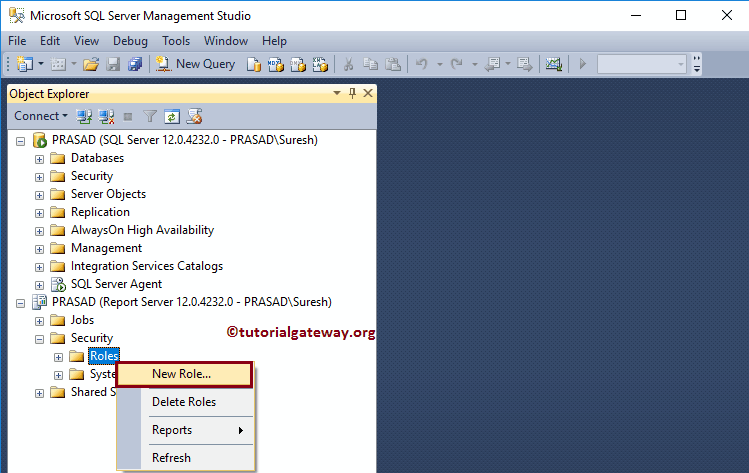Toggle the Object Explorer auto-hide pin
749x473 pixels.
click(353, 93)
